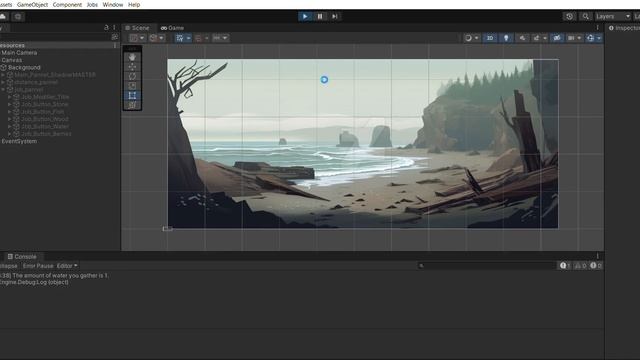The image size is (640, 360).
Task: Open the global Search magnifier icon
Action: click(x=585, y=16)
